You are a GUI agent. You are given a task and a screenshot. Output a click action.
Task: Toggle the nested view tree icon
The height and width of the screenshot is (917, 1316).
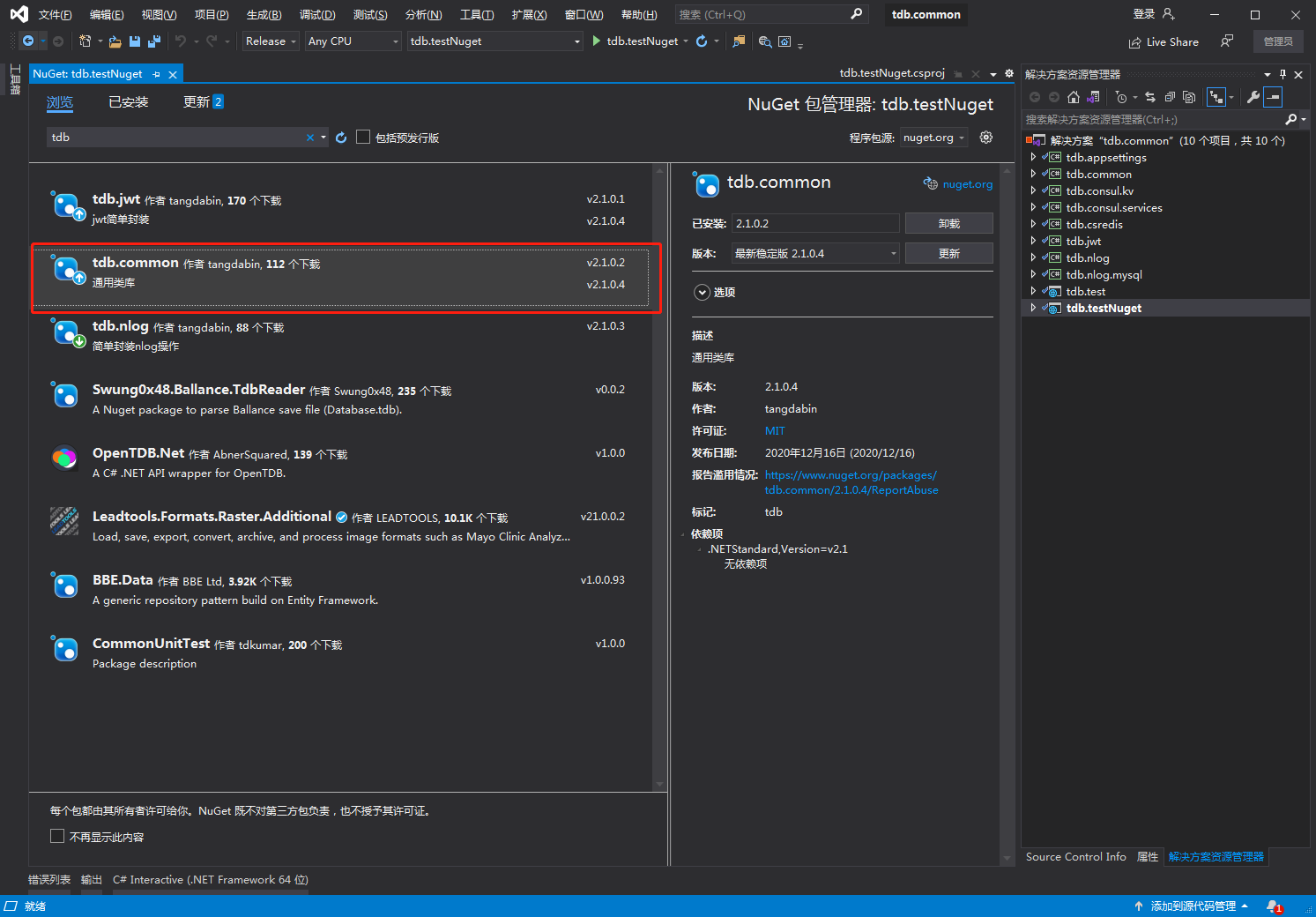click(1216, 97)
